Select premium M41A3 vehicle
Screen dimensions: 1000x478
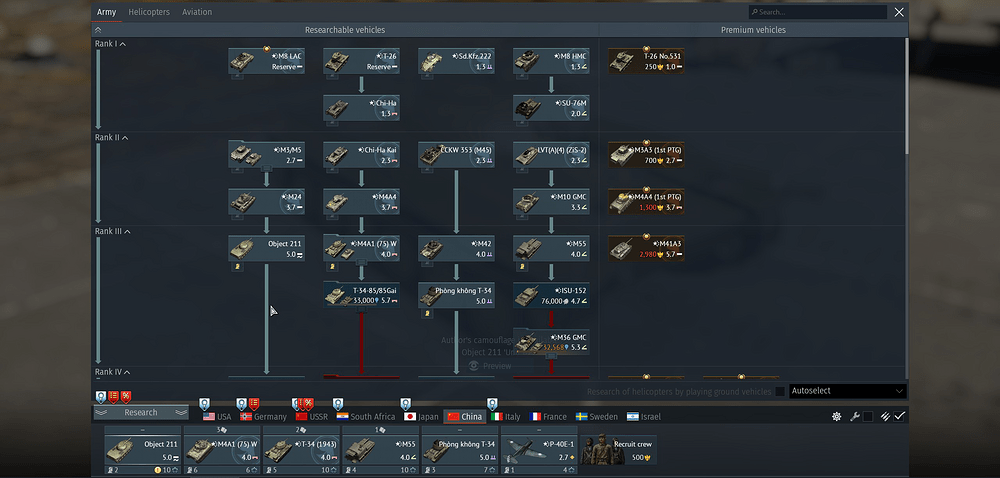click(646, 249)
